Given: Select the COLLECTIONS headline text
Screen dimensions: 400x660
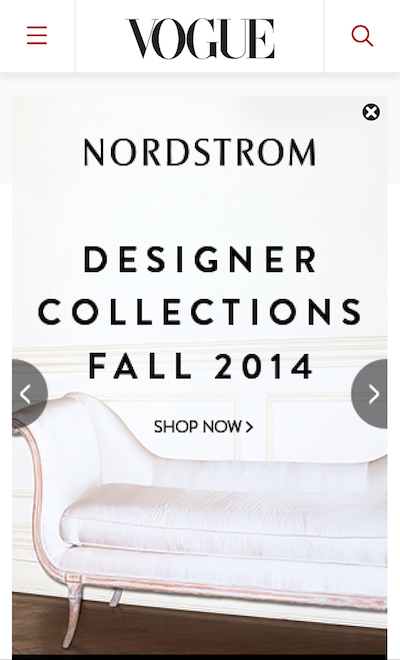Looking at the screenshot, I should click(x=200, y=312).
